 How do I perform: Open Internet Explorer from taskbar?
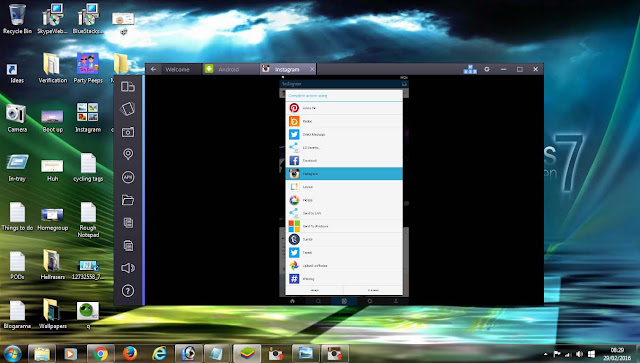click(x=159, y=354)
